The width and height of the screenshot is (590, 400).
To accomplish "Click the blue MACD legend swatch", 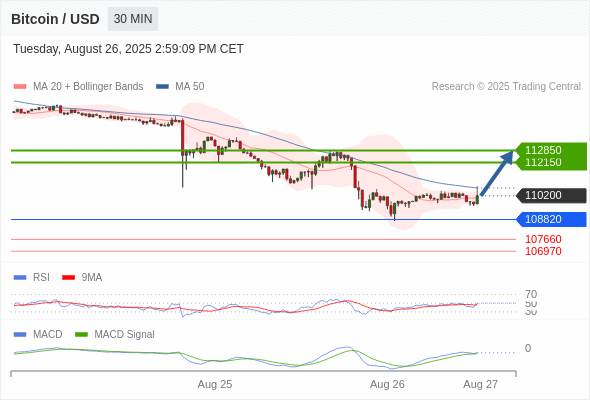I will point(20,335).
